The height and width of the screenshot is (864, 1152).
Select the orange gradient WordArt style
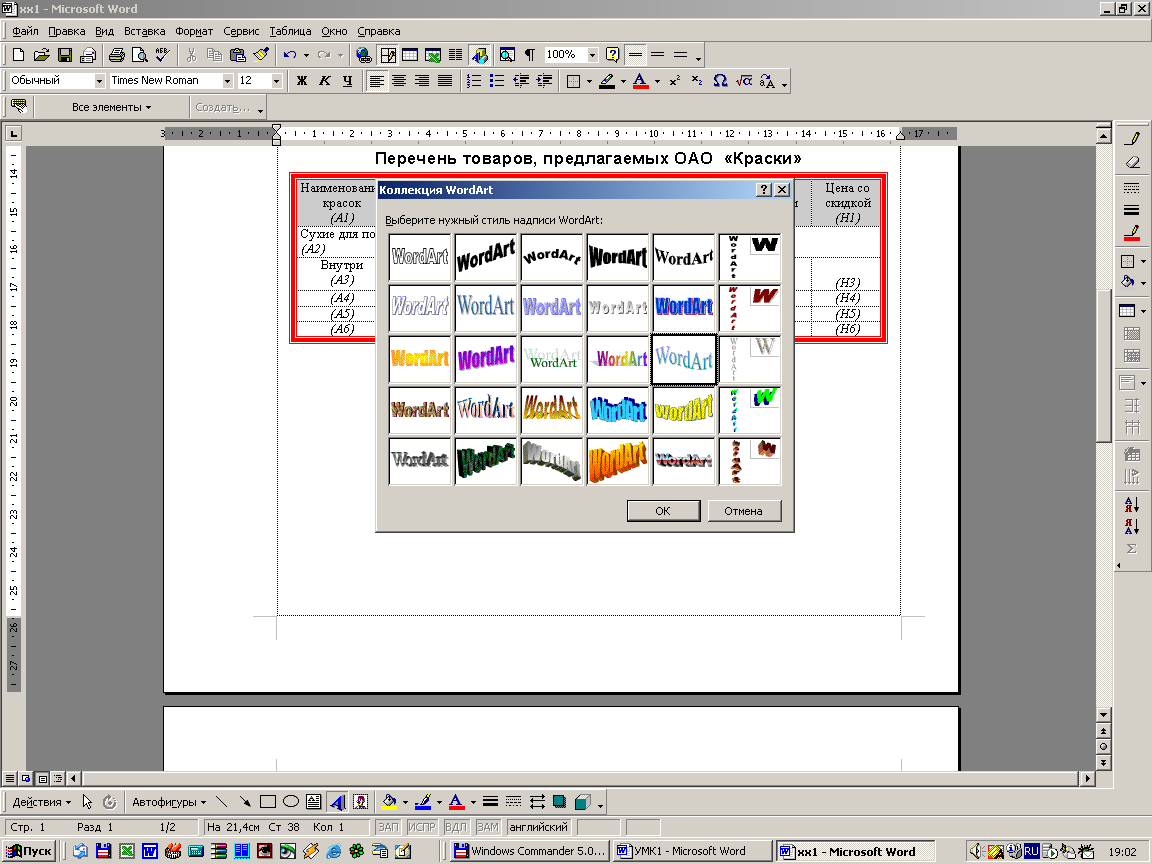[x=420, y=359]
